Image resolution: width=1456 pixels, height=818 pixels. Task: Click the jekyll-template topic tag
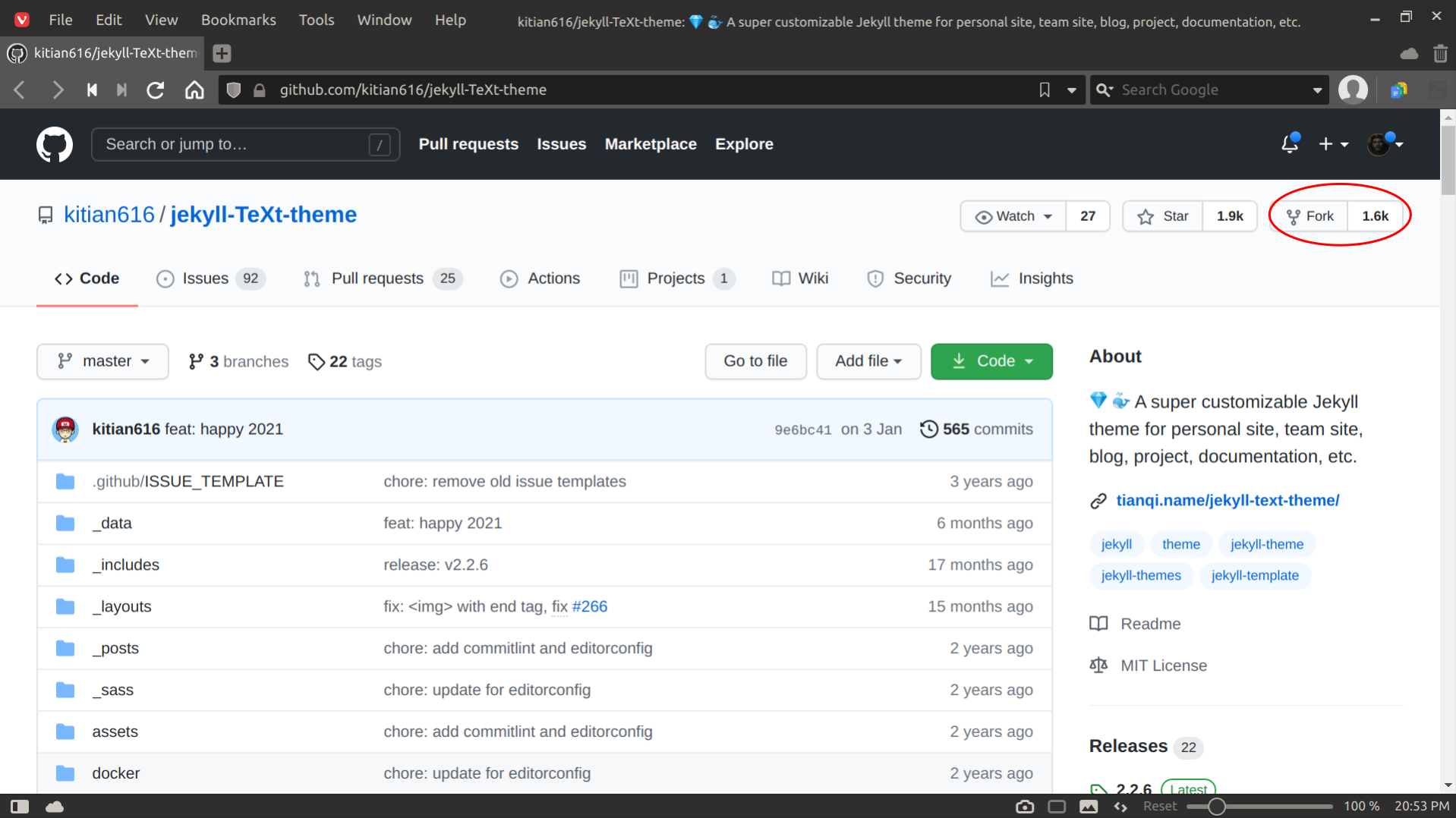(1255, 575)
